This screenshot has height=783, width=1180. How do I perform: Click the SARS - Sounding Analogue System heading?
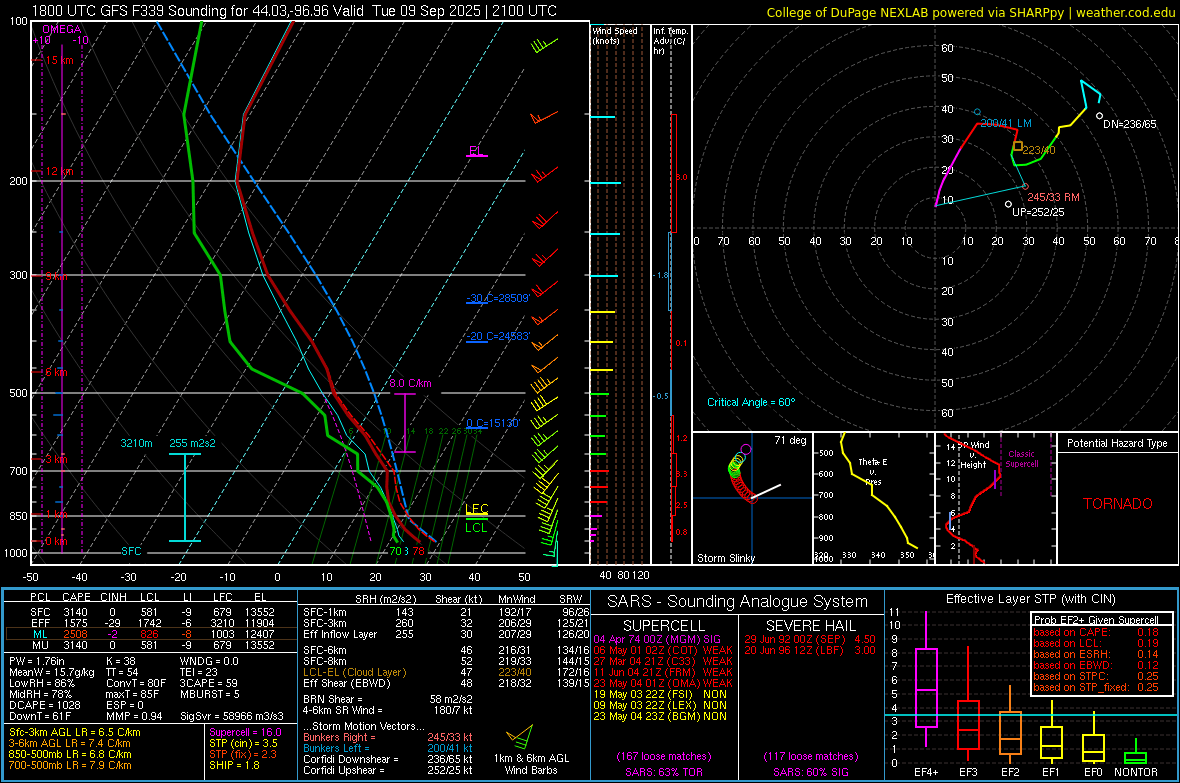point(738,602)
